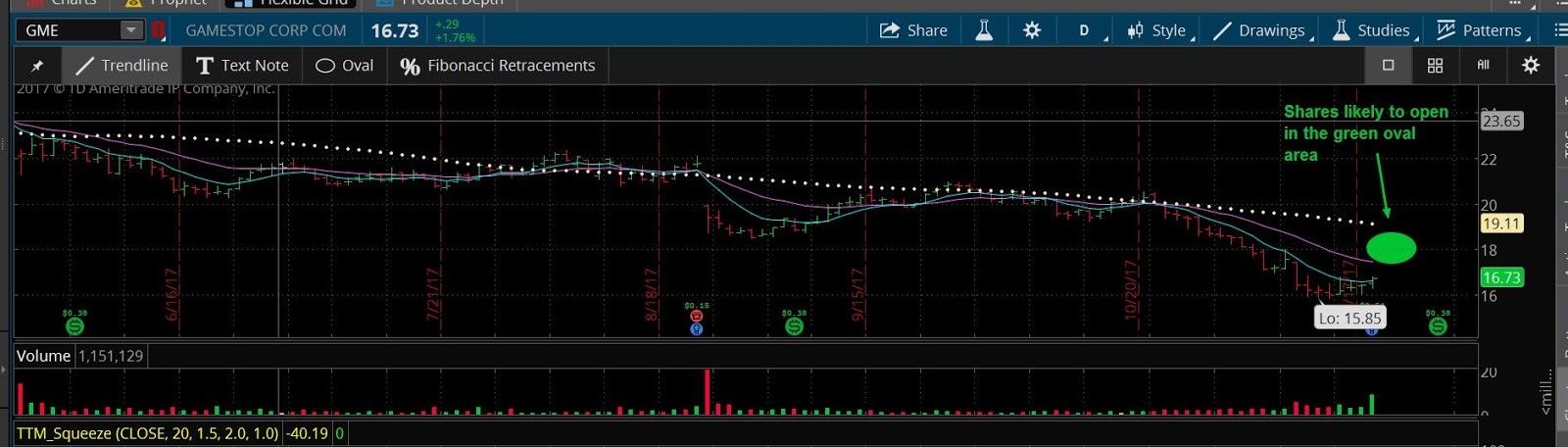Pin the drawing tools toolbar

[37, 66]
